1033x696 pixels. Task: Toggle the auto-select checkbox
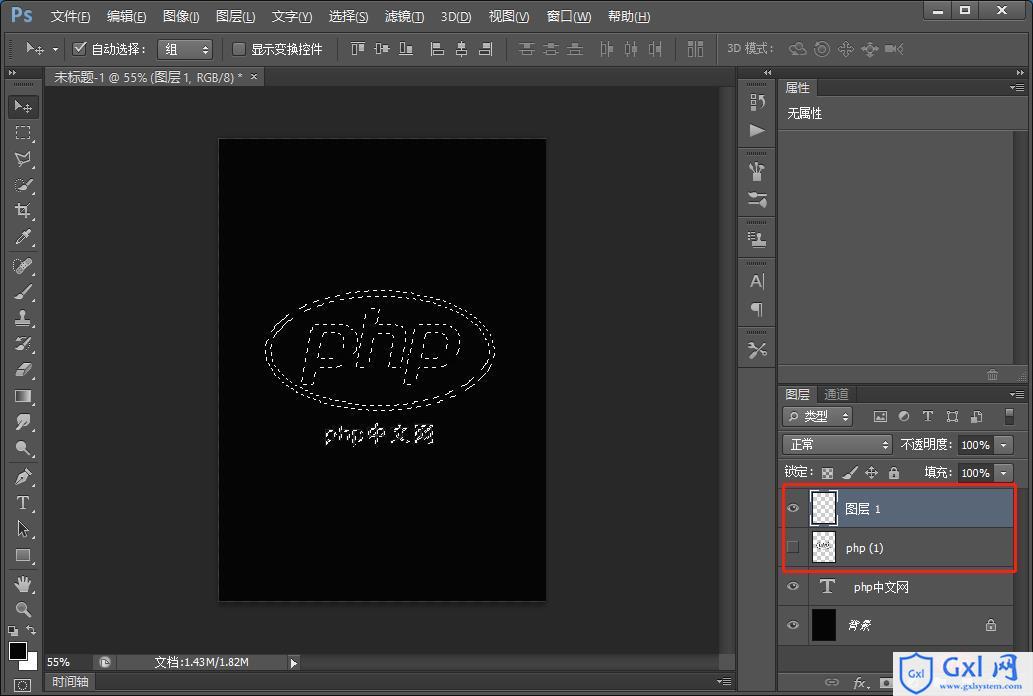point(80,48)
